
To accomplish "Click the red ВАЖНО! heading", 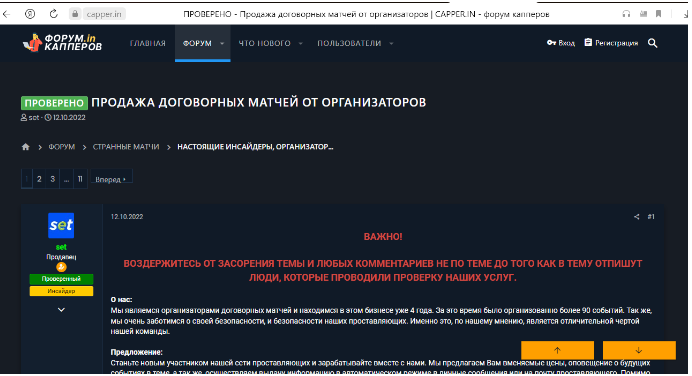I will 383,237.
